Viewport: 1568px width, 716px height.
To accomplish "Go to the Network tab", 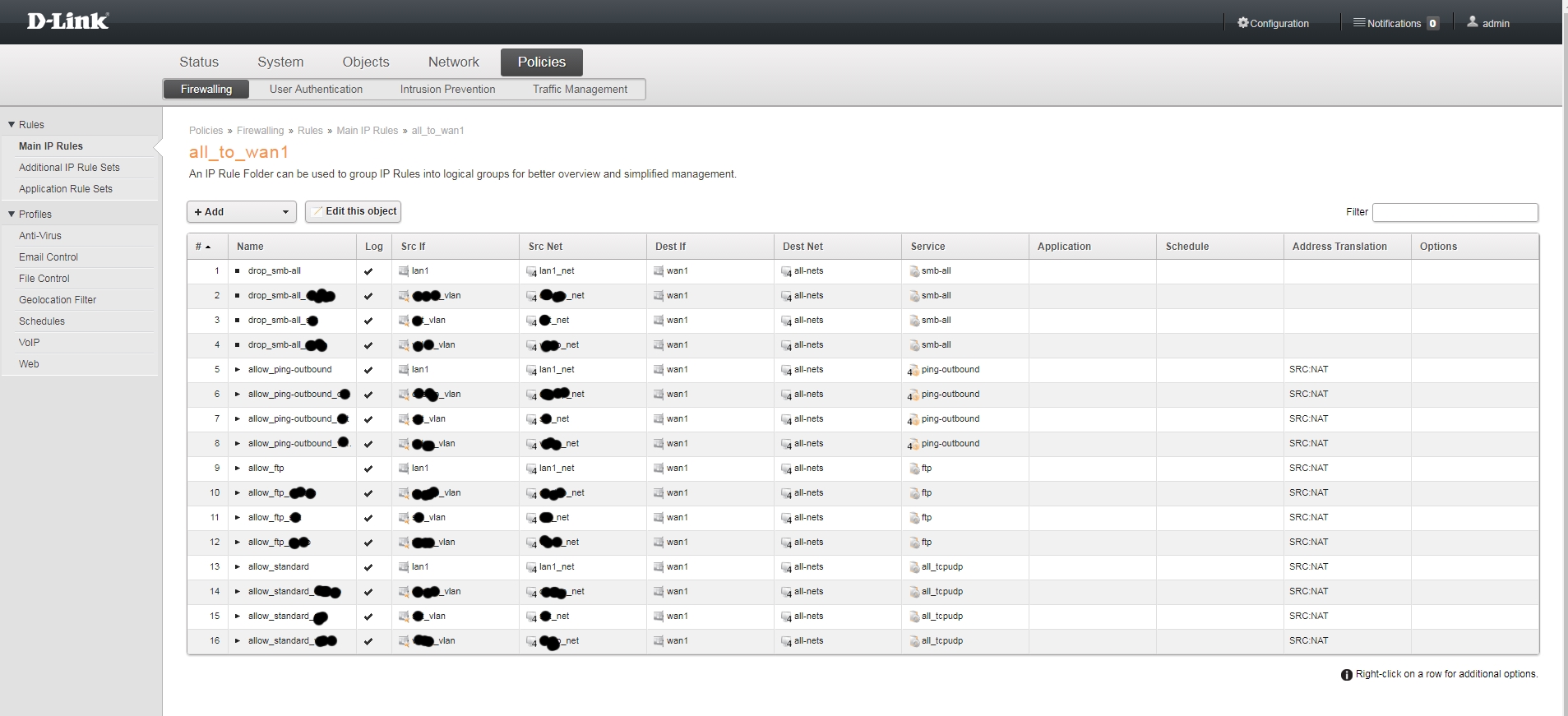I will [x=454, y=62].
